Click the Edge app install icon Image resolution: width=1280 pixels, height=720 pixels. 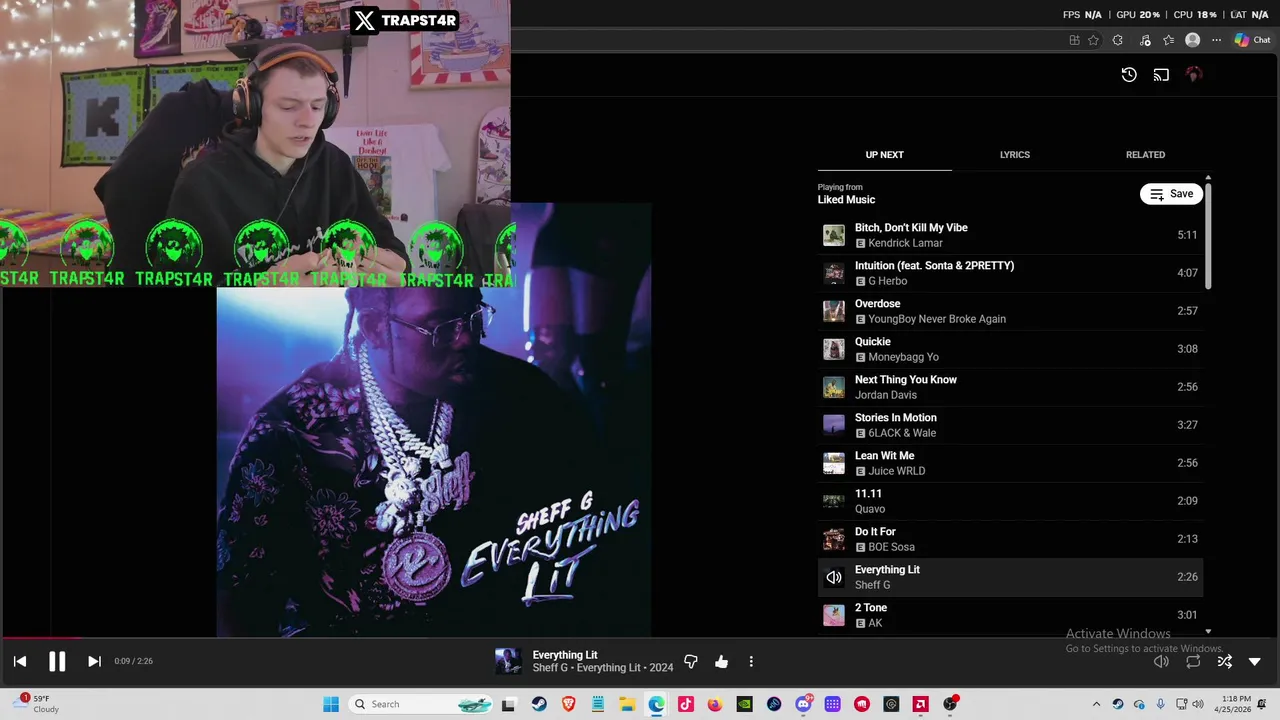[x=1074, y=40]
